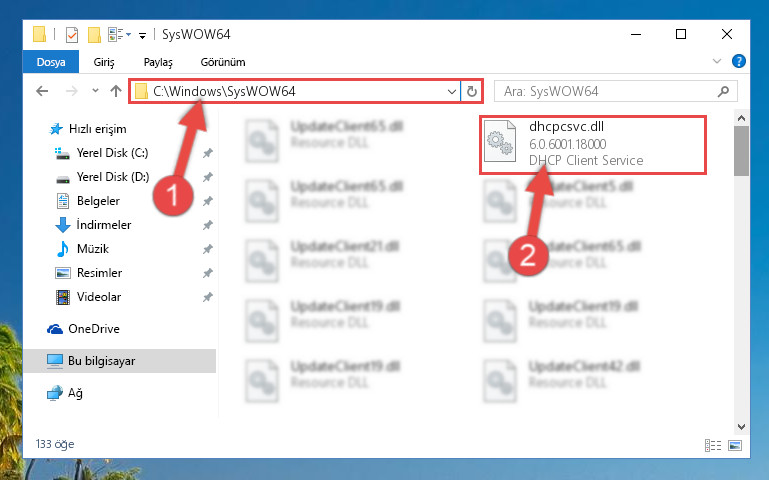Image resolution: width=769 pixels, height=480 pixels.
Task: Toggle the pin next to Müzik
Action: [208, 249]
